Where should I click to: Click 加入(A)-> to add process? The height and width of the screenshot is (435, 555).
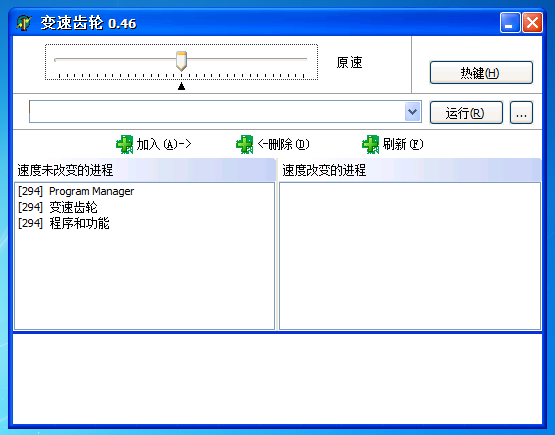tap(164, 144)
